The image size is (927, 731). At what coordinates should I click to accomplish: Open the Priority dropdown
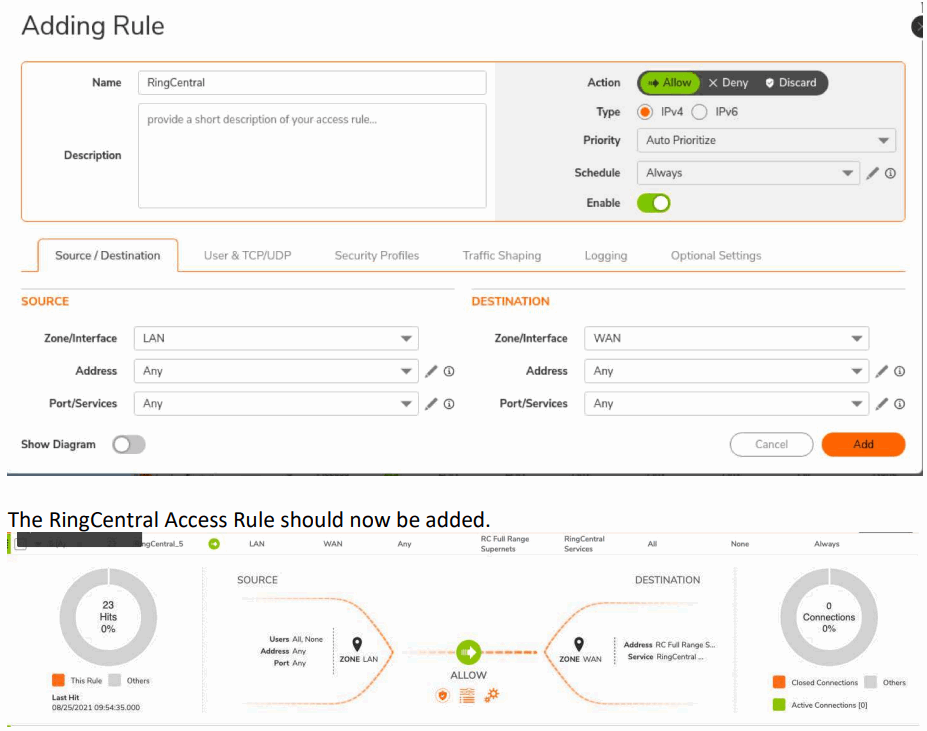766,140
